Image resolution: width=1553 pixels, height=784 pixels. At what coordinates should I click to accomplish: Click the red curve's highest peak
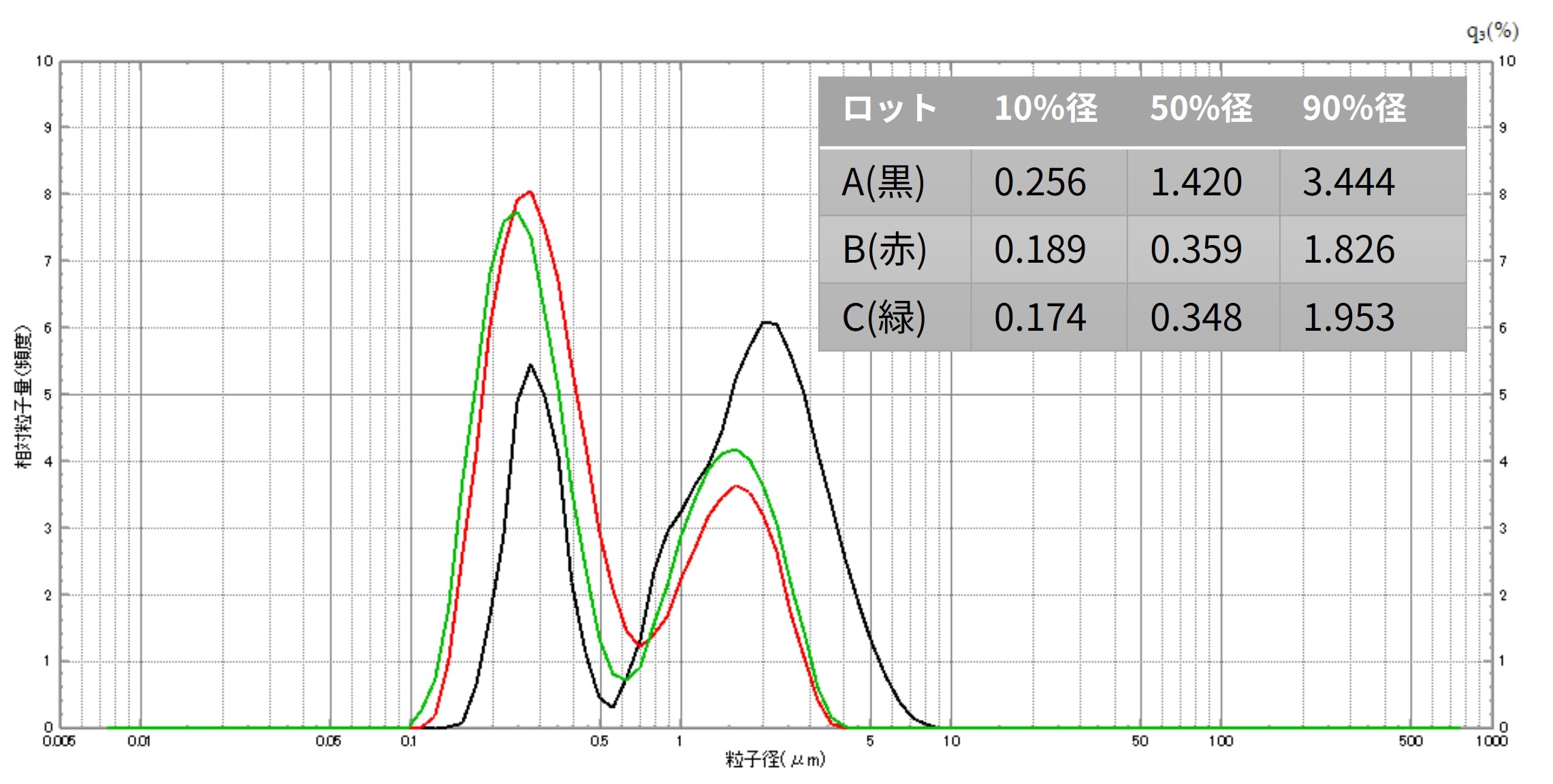(530, 193)
